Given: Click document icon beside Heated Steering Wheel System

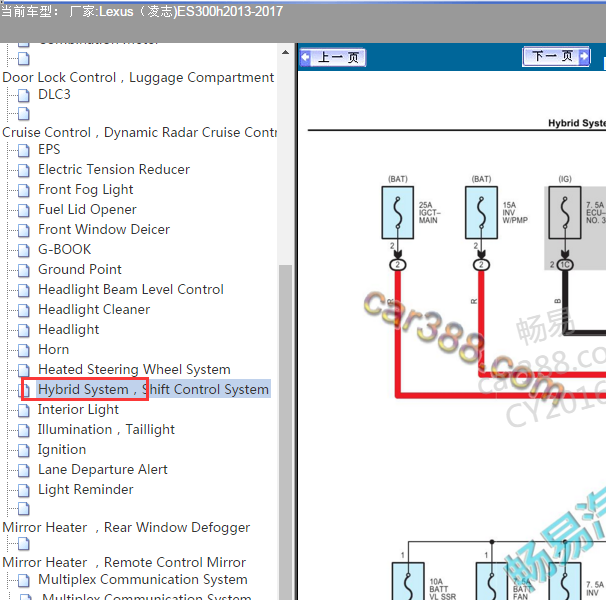Looking at the screenshot, I should (24, 370).
